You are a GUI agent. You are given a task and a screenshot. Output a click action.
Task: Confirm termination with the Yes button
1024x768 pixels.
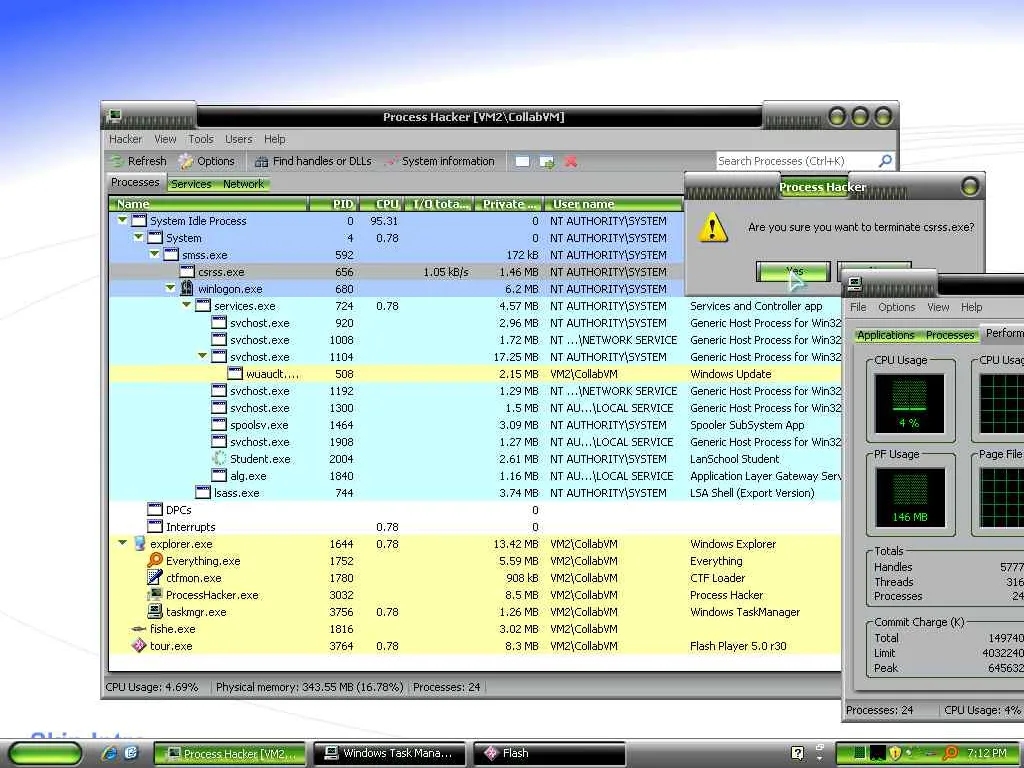point(793,271)
